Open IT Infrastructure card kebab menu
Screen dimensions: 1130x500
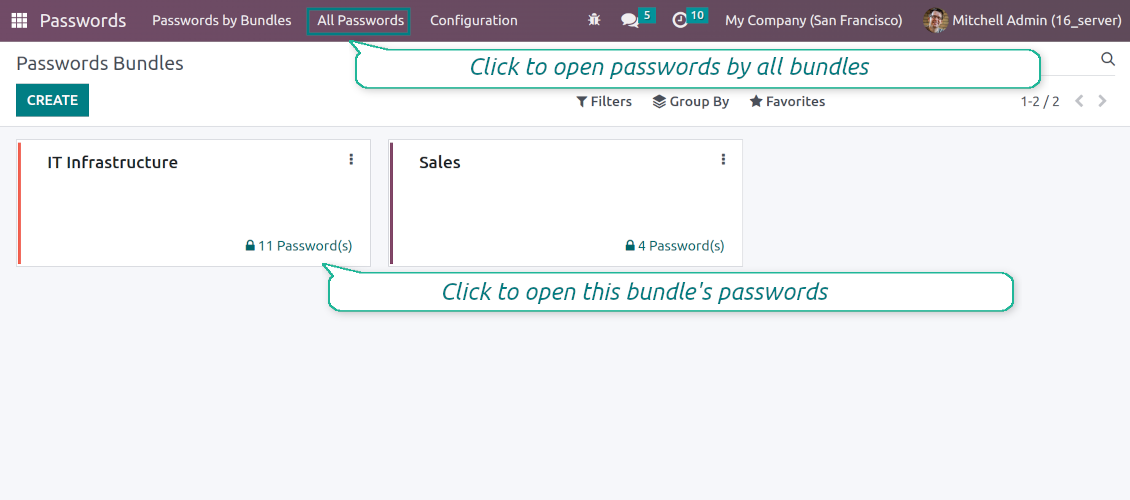tap(351, 160)
